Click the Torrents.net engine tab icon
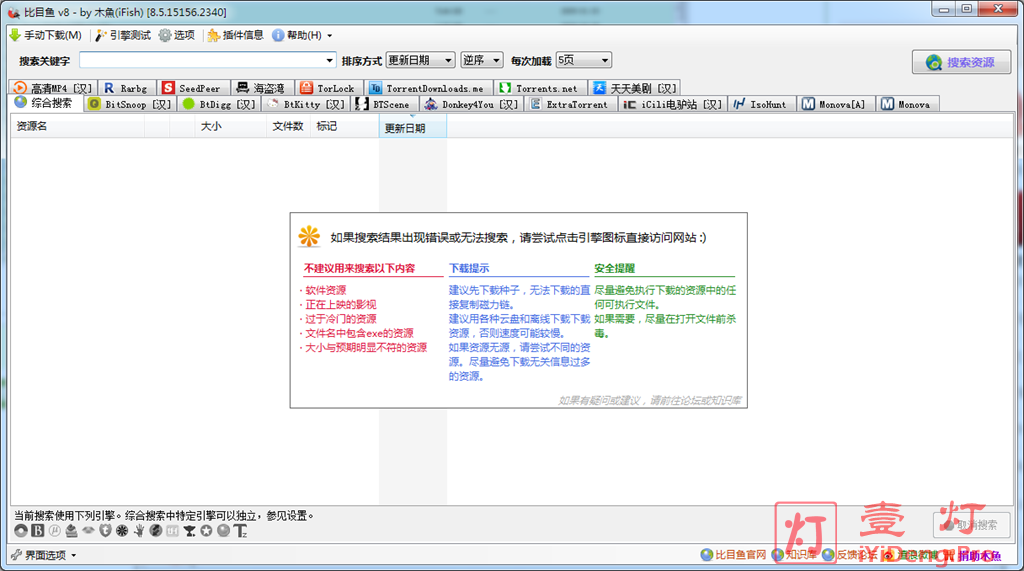The height and width of the screenshot is (571, 1024). tap(505, 88)
